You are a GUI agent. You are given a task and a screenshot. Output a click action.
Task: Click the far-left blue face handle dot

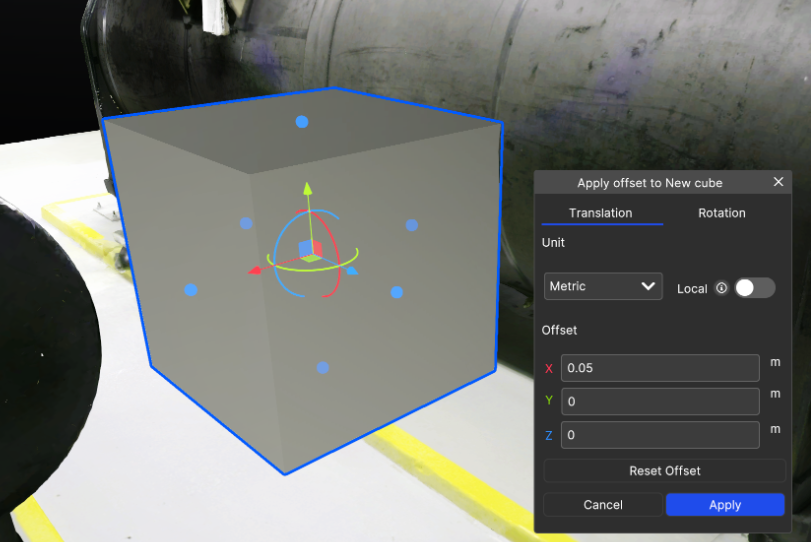coord(191,290)
